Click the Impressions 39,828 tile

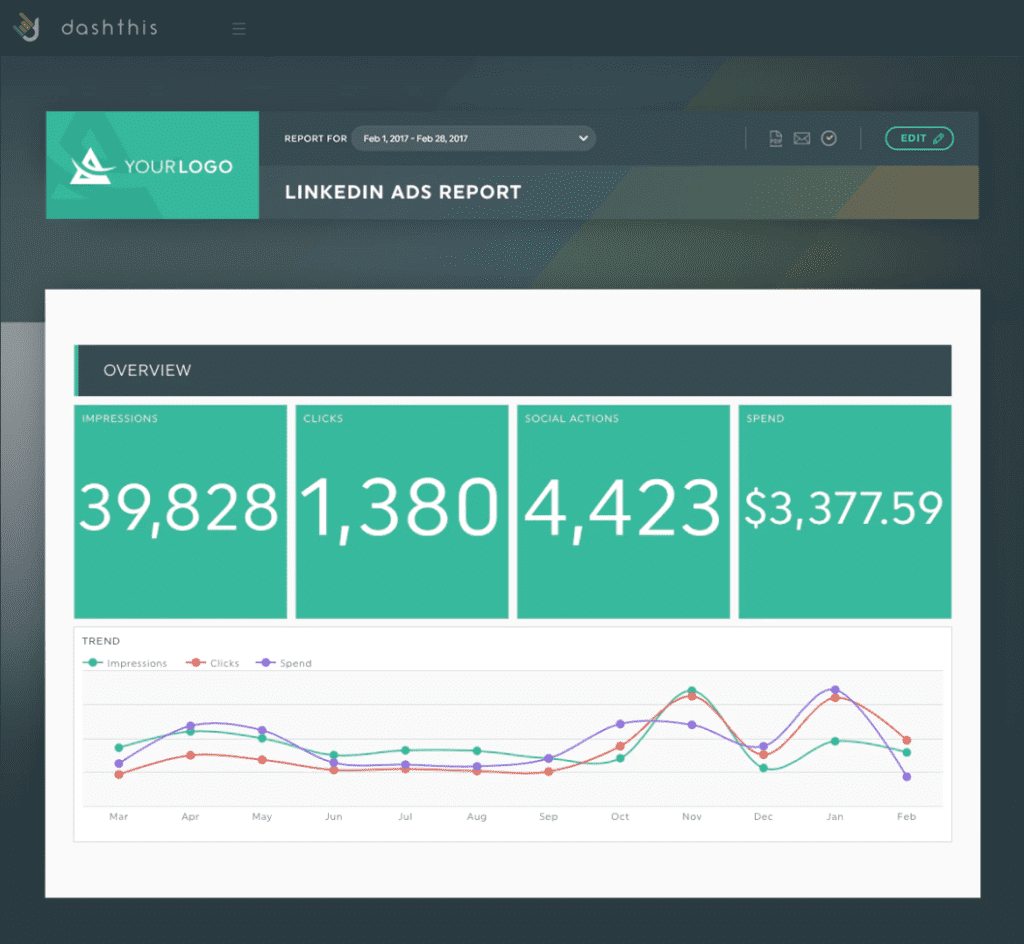pos(180,512)
